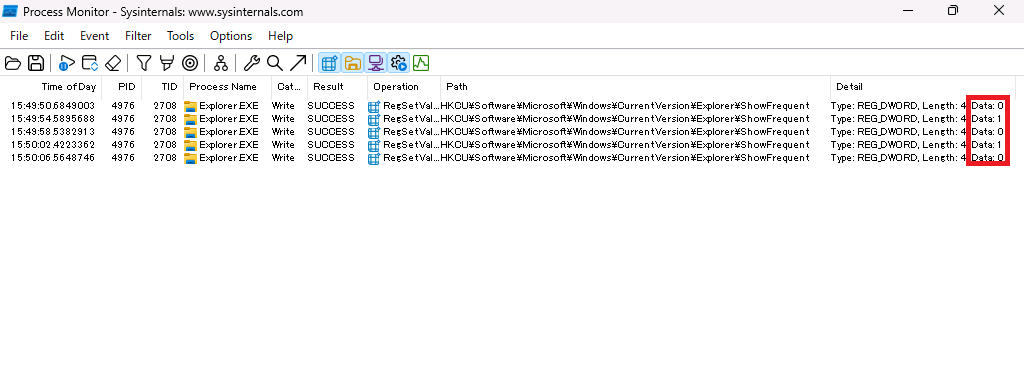Open the Options menu
Viewport: 1024px width, 384px height.
[231, 36]
